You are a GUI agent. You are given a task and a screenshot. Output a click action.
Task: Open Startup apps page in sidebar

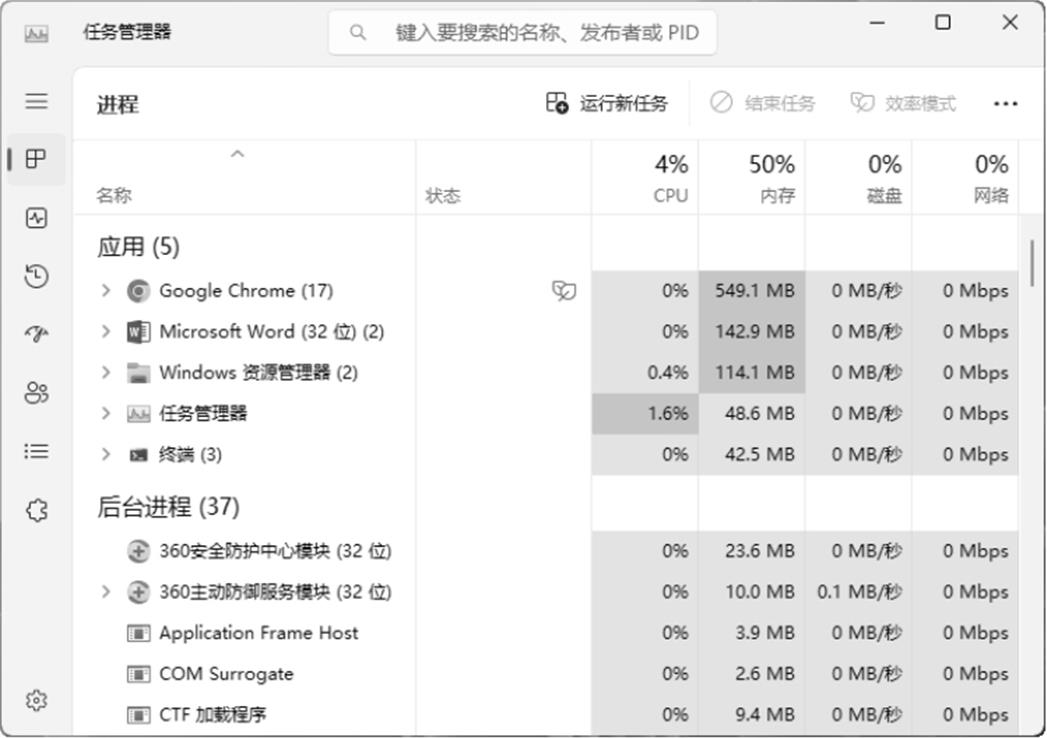click(x=37, y=334)
